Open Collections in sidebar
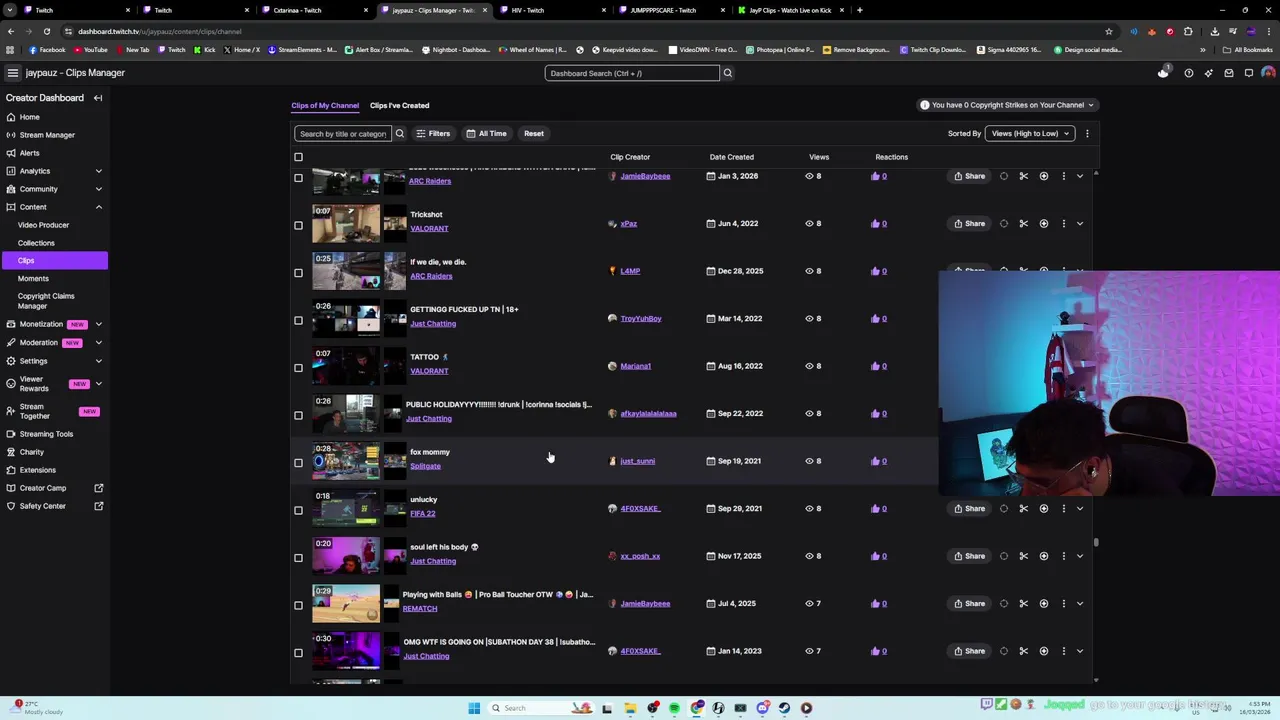Screen dimensions: 1280x720 click(36, 243)
